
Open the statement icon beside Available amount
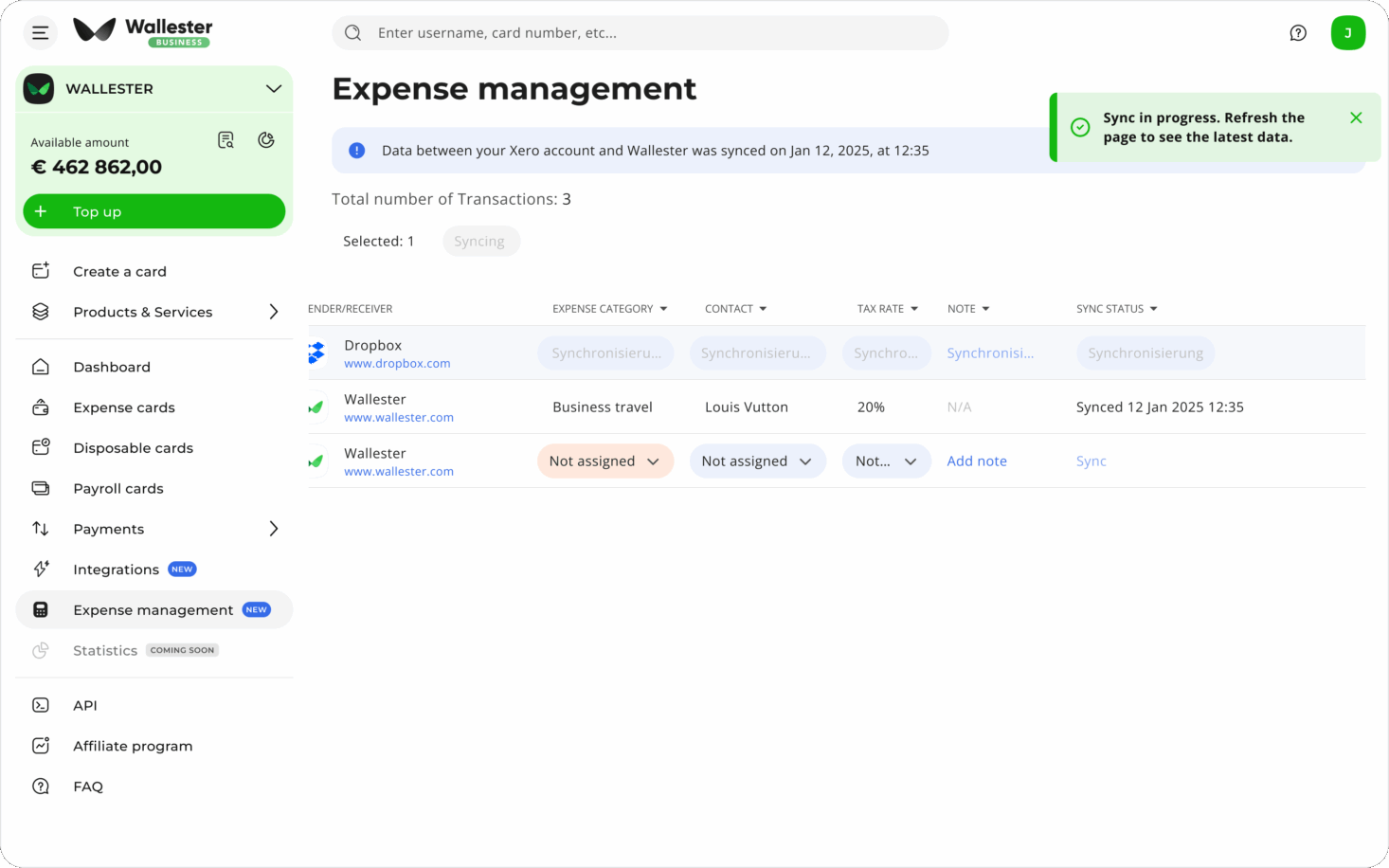coord(225,140)
